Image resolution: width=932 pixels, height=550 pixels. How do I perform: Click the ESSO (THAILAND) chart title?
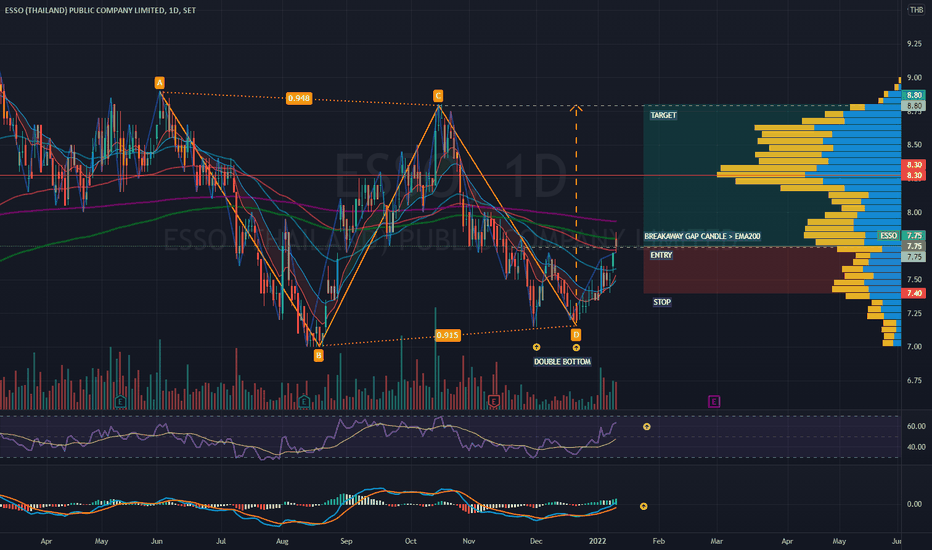tap(100, 10)
